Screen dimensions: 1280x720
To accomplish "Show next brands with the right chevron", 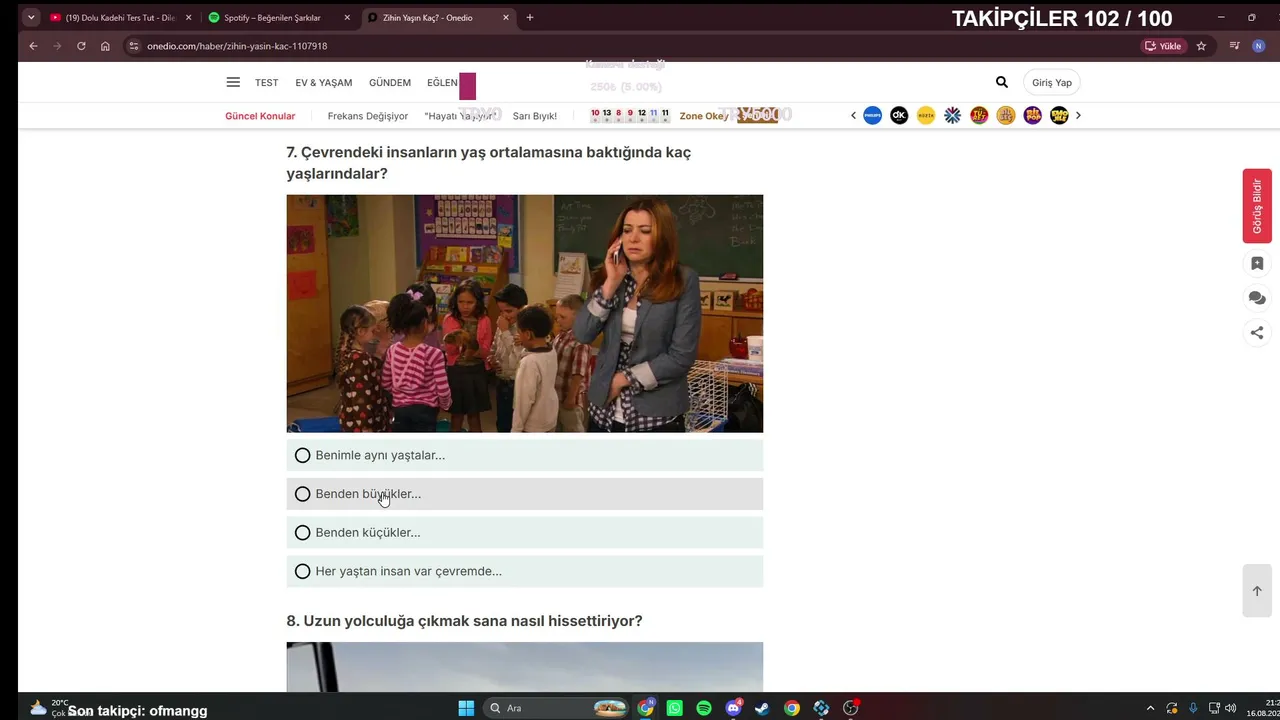I will (x=1078, y=115).
